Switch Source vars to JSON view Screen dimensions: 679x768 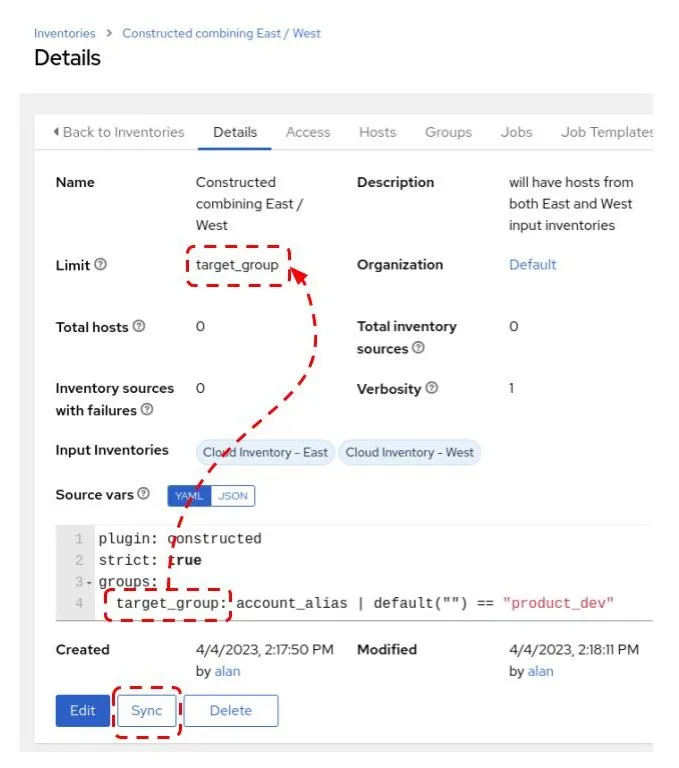232,495
